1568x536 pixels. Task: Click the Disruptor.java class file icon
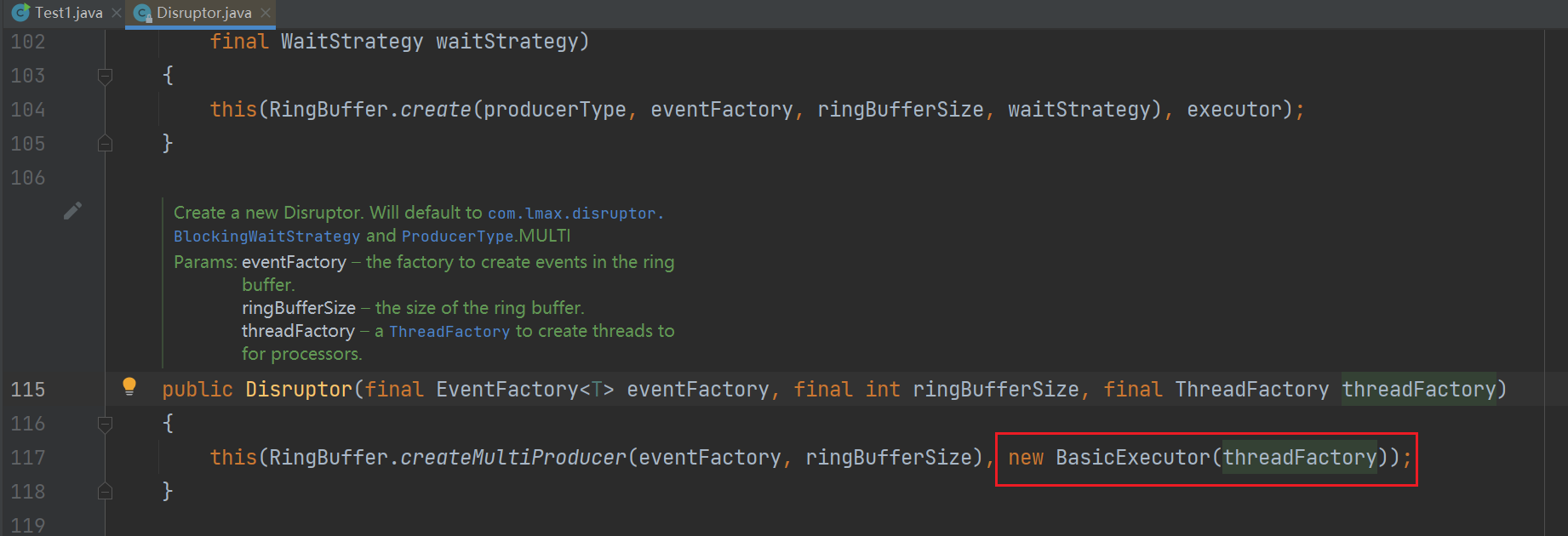[143, 14]
